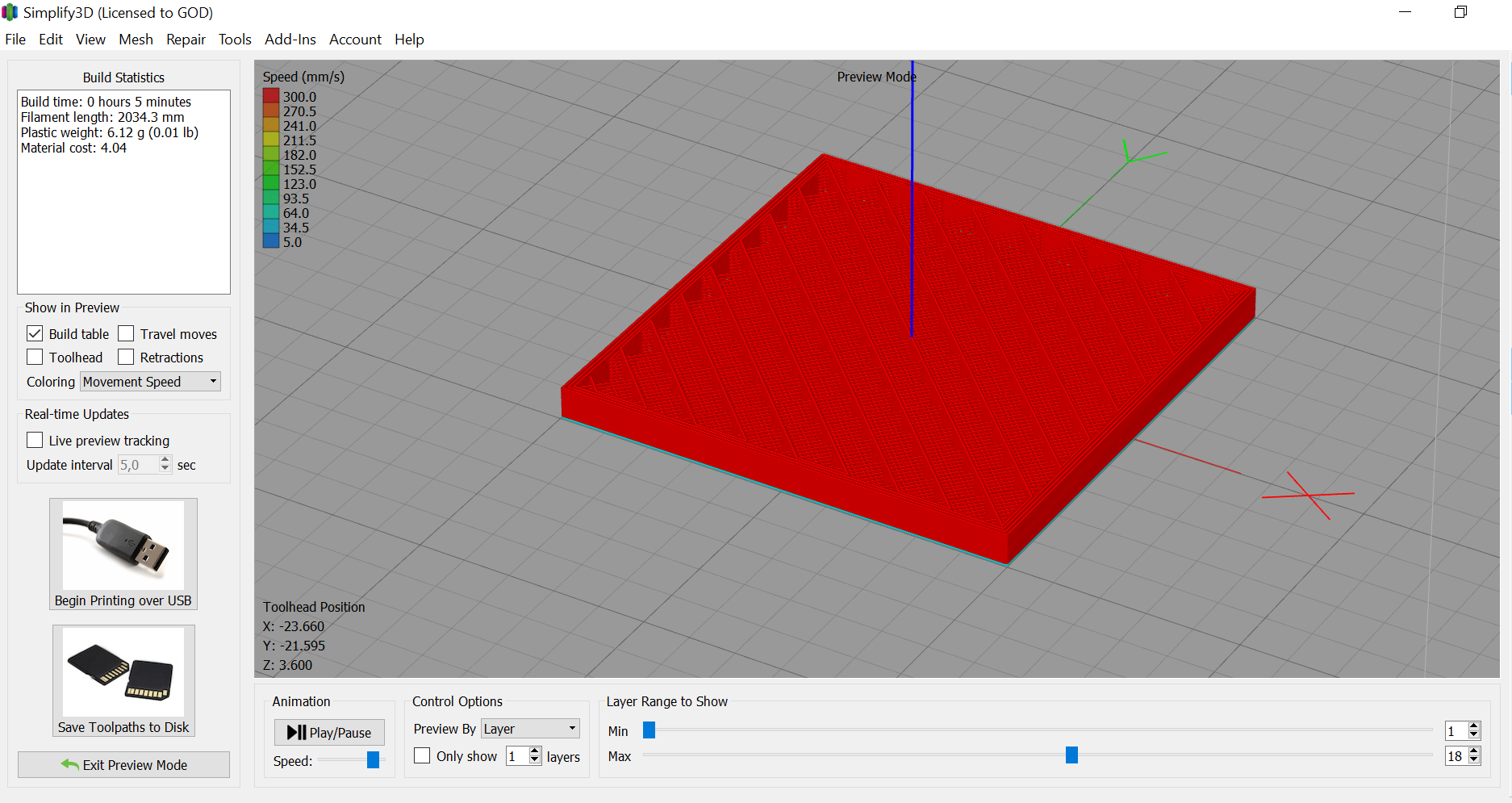Increase the Min layer value
Image resolution: width=1512 pixels, height=803 pixels.
[x=1474, y=726]
